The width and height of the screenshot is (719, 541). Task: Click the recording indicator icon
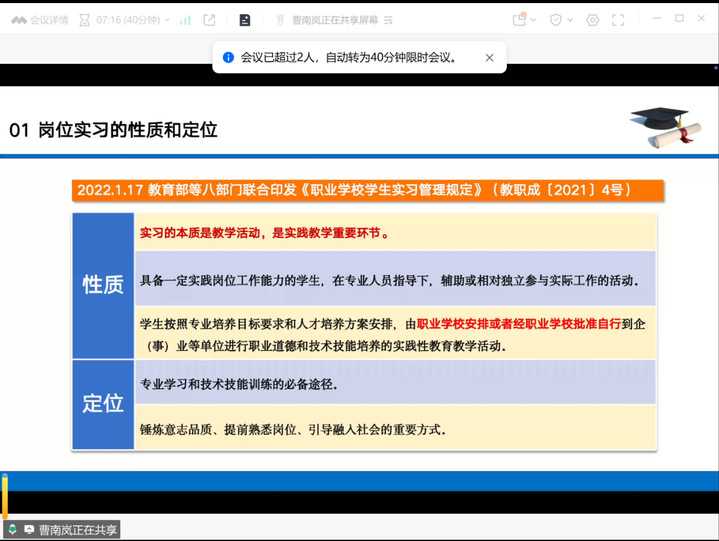[519, 19]
